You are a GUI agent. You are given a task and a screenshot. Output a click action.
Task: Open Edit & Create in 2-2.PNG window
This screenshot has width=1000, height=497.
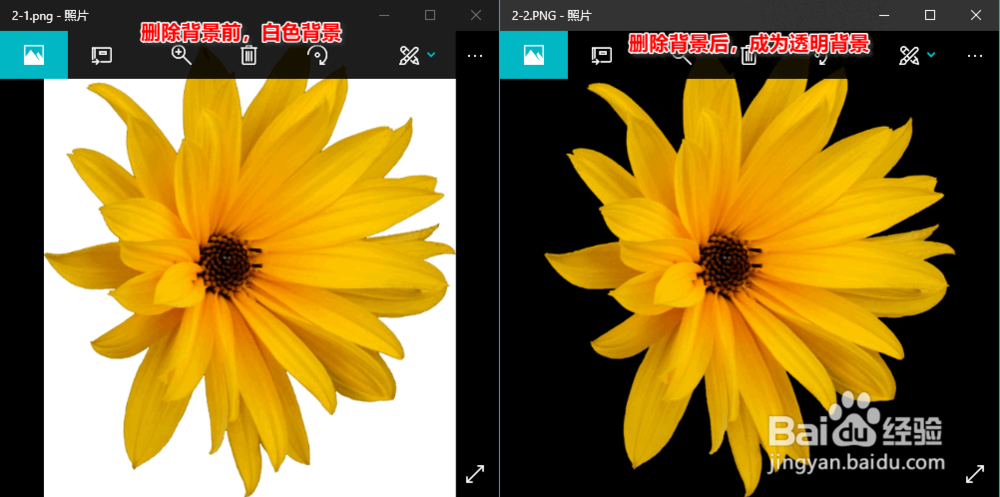(909, 56)
